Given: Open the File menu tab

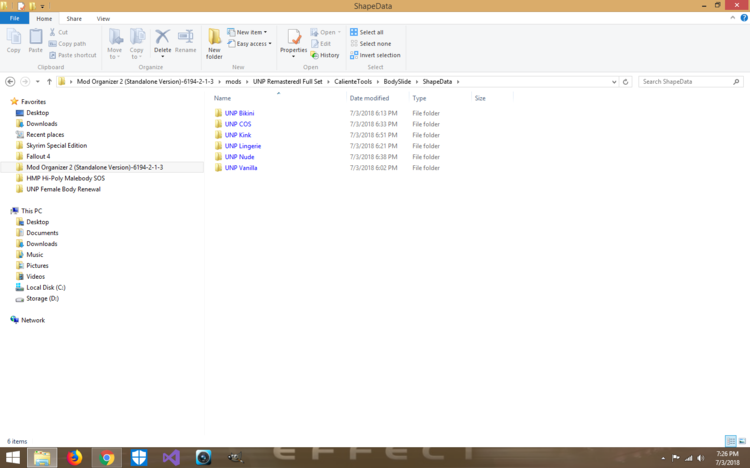Looking at the screenshot, I should (x=14, y=18).
